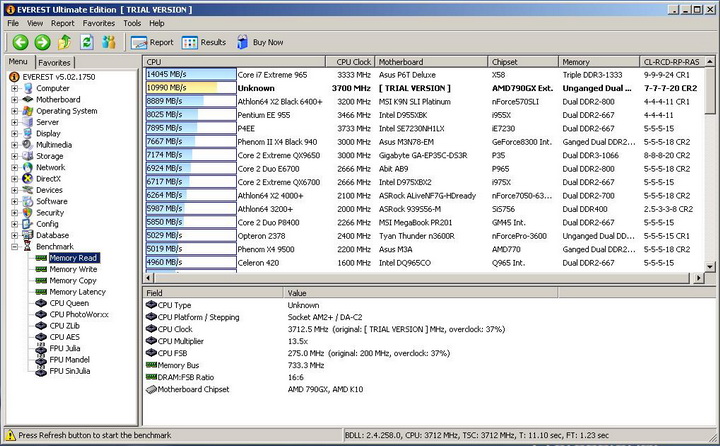Switch to the Menu tab
The image size is (720, 446).
18,62
